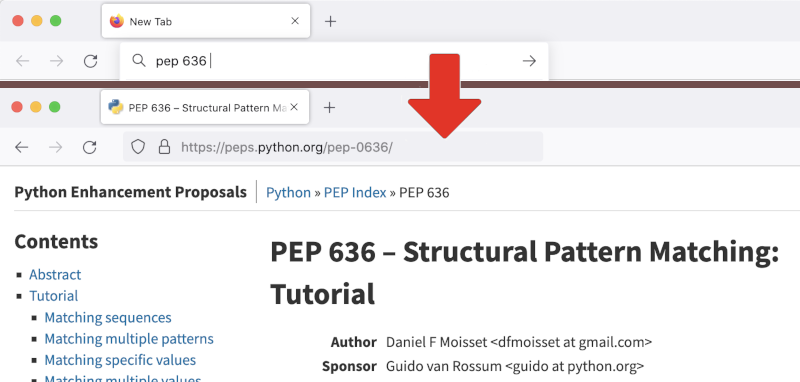Jump to Abstract in Contents

pos(55,274)
